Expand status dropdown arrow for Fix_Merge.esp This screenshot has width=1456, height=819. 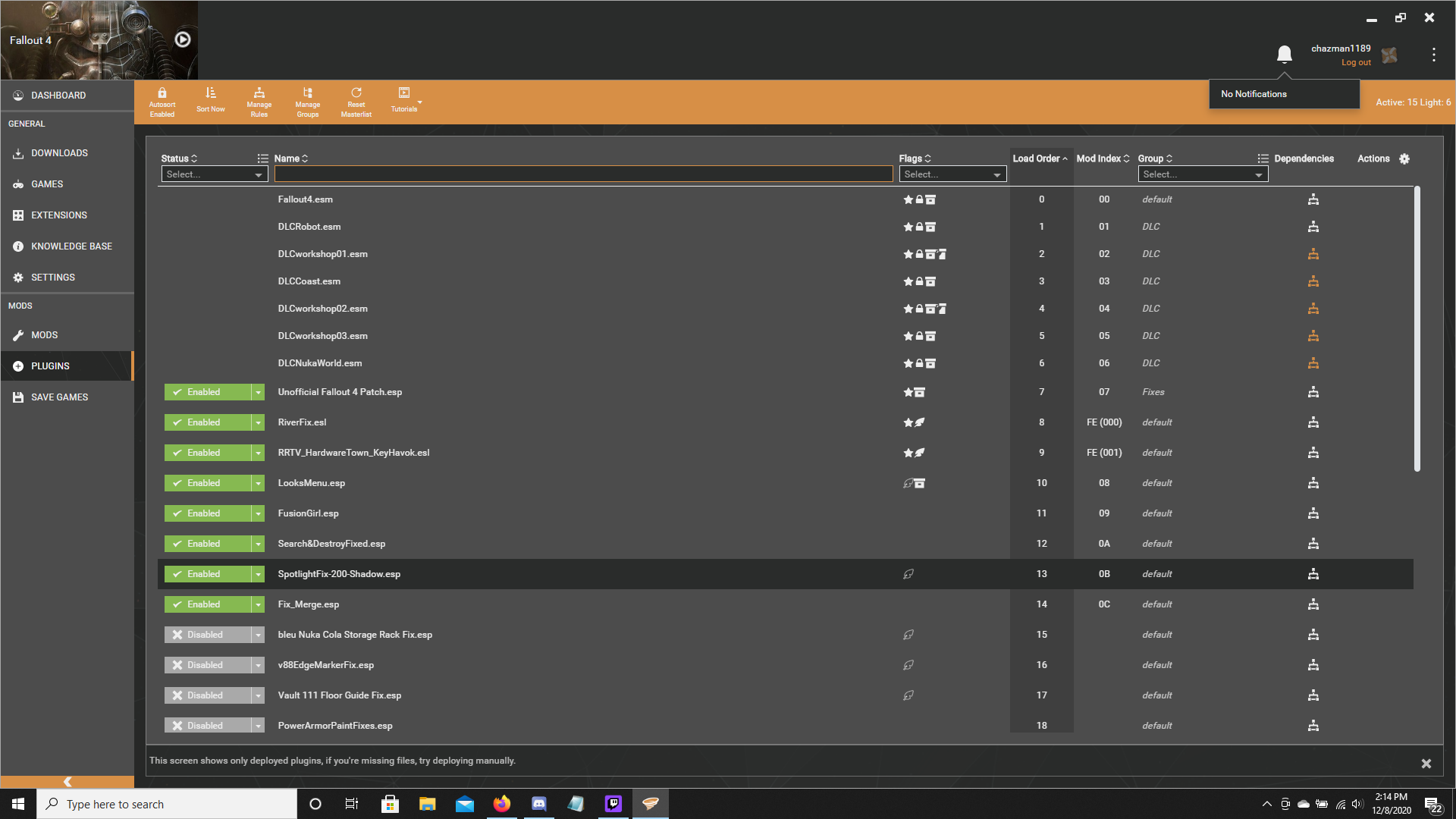[x=258, y=604]
